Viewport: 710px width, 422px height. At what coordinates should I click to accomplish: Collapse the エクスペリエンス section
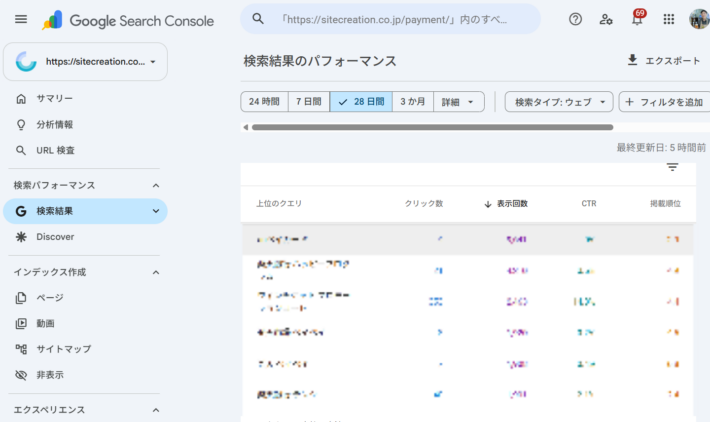[x=156, y=410]
